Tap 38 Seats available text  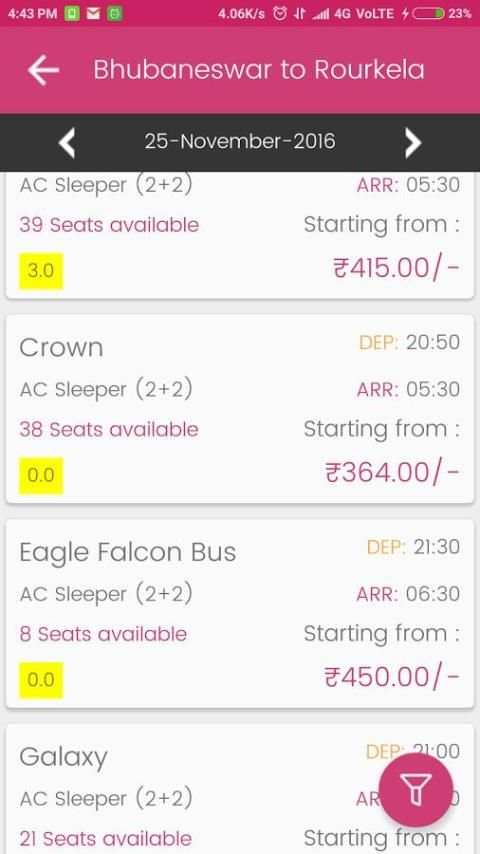click(109, 429)
